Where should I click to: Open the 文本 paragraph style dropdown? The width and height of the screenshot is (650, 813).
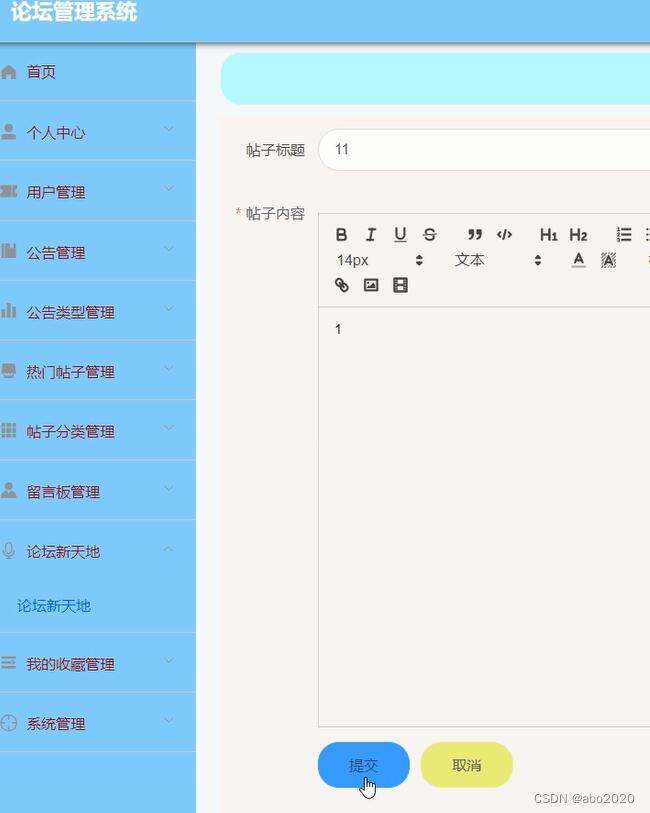click(497, 260)
